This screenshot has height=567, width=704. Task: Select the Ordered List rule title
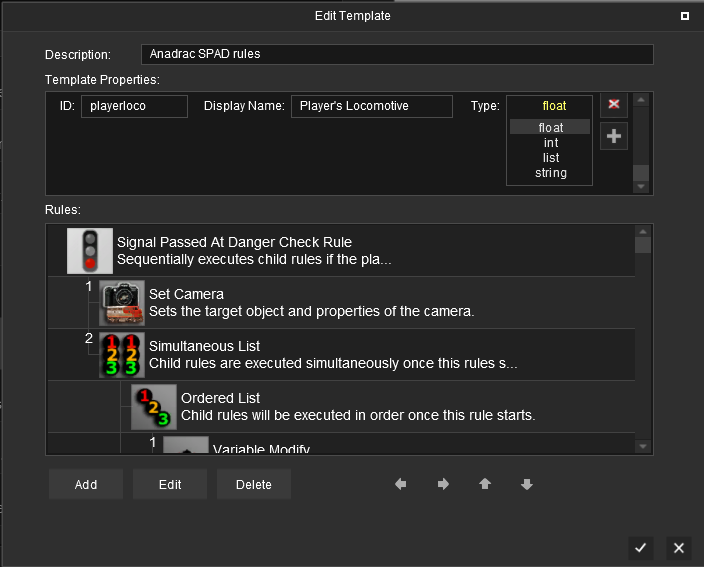pos(220,398)
